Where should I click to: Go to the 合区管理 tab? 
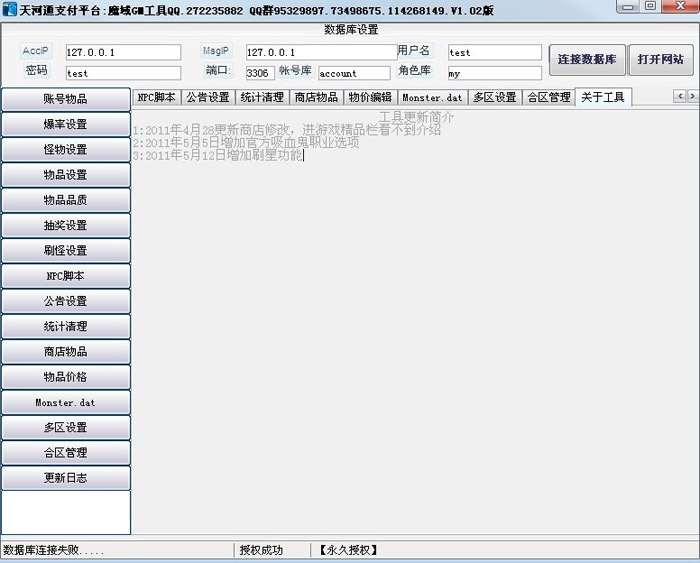click(548, 97)
